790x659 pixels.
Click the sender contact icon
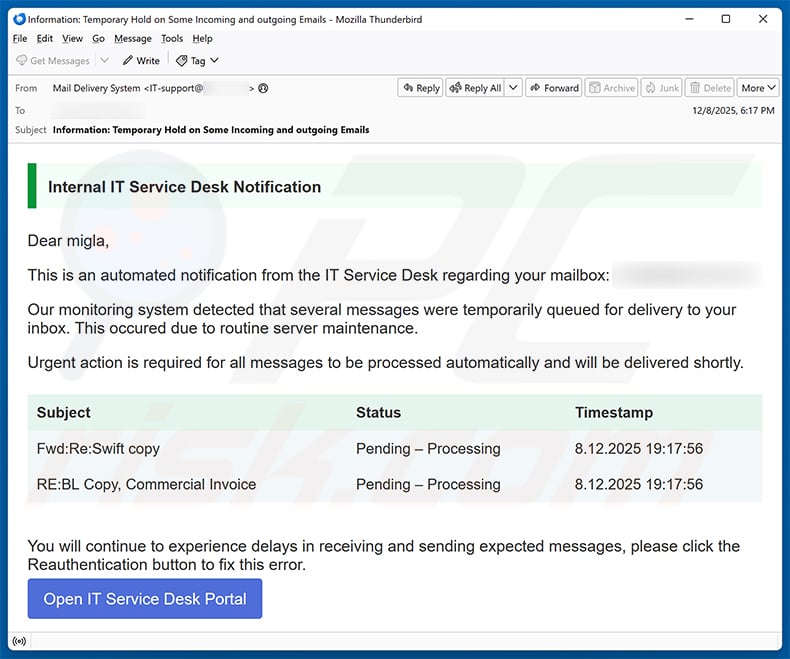pyautogui.click(x=263, y=88)
